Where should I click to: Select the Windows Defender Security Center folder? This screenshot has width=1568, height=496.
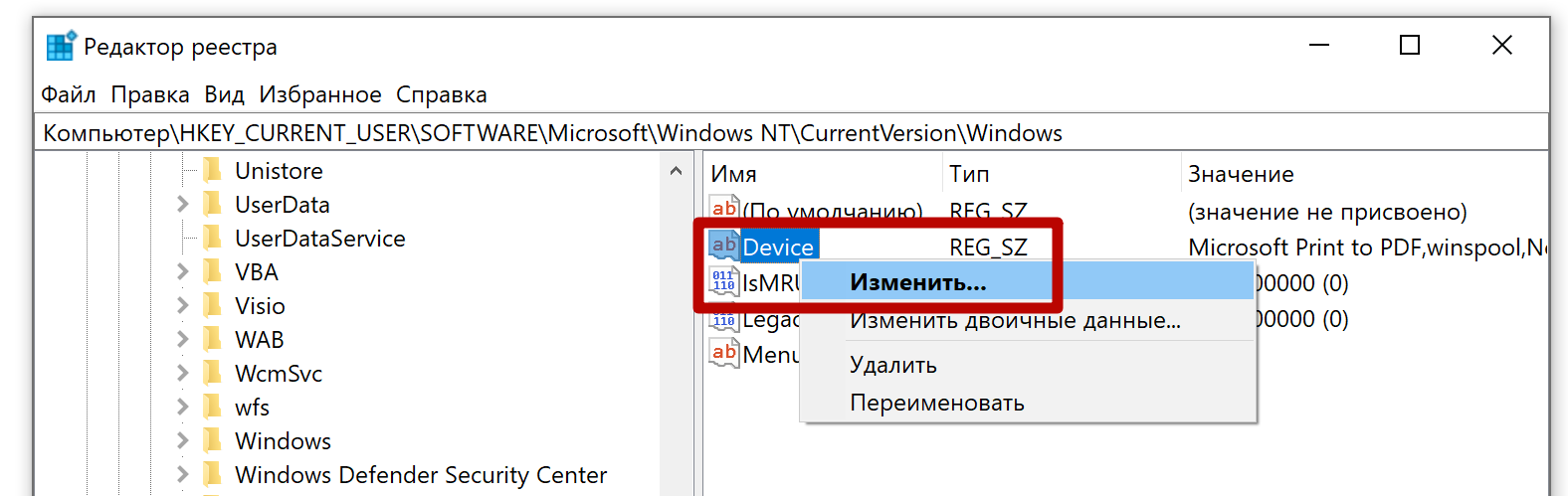coord(420,475)
